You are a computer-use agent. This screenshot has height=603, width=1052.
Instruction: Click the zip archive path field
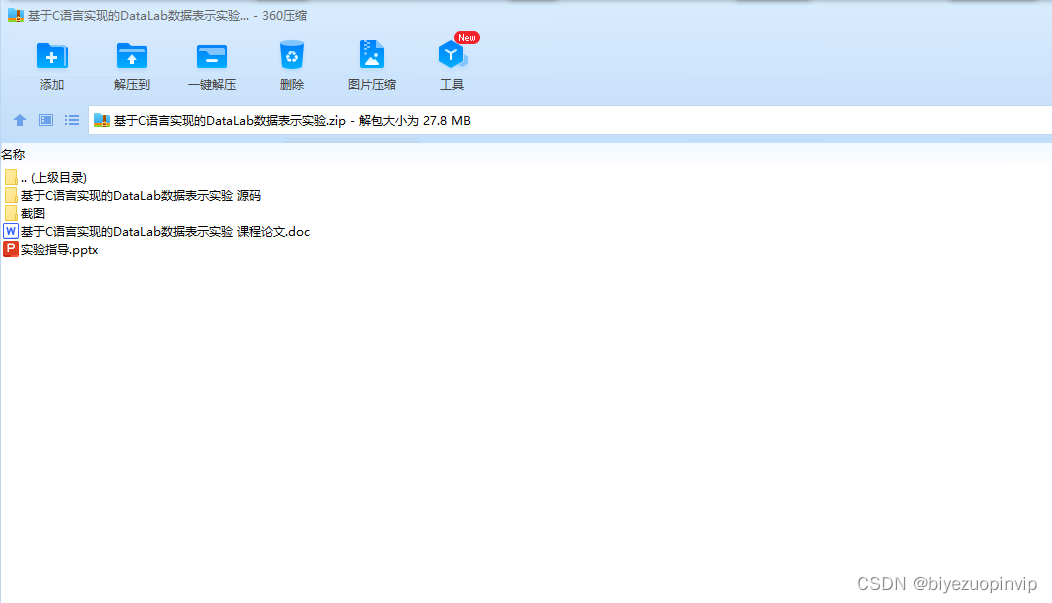570,121
